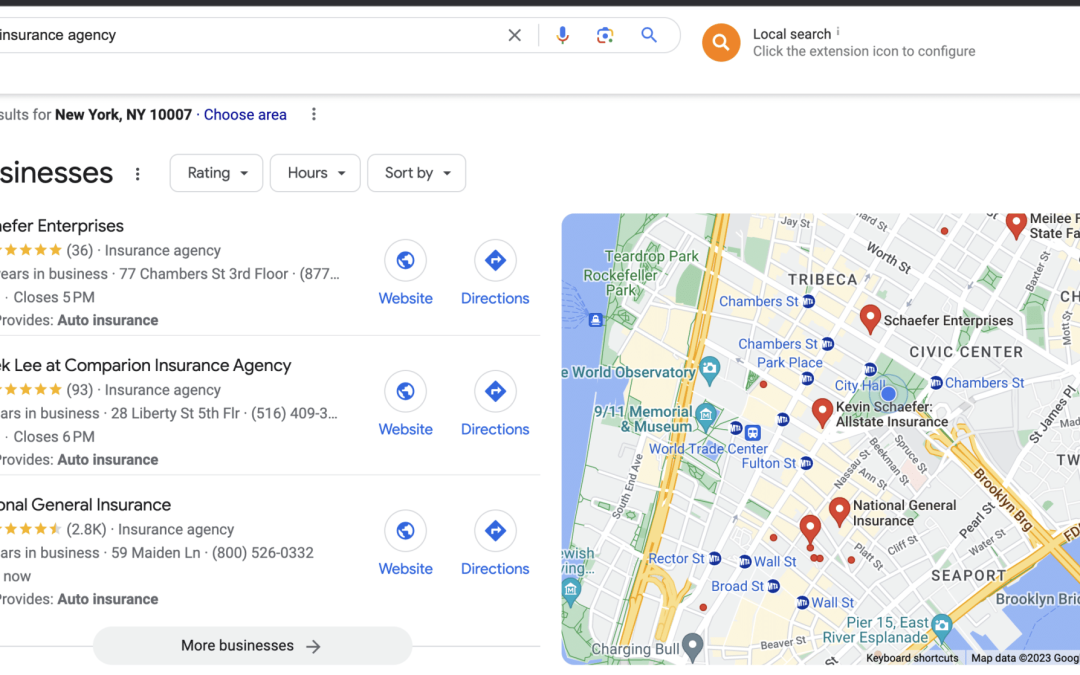Expand the Sort by dropdown
The image size is (1080, 675).
click(x=417, y=173)
